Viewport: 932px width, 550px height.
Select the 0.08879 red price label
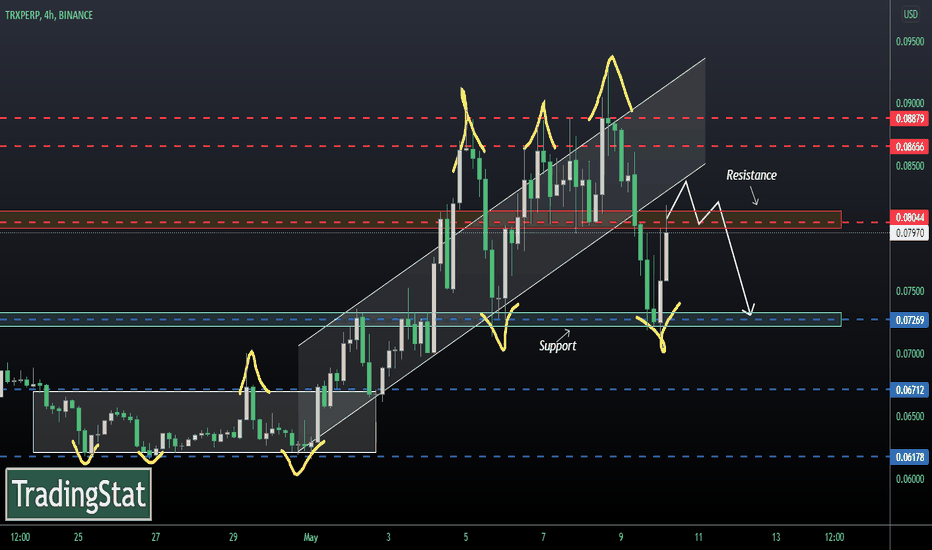pos(909,118)
